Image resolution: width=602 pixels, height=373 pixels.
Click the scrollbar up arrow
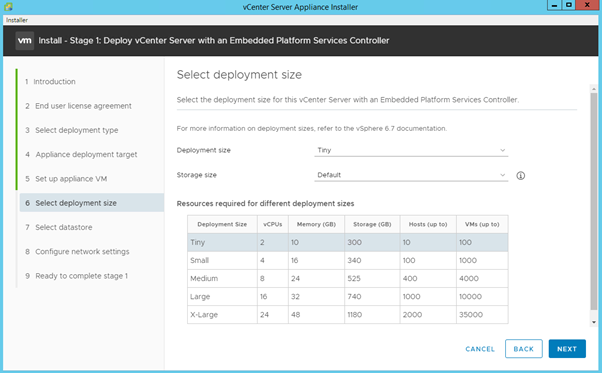[x=594, y=89]
